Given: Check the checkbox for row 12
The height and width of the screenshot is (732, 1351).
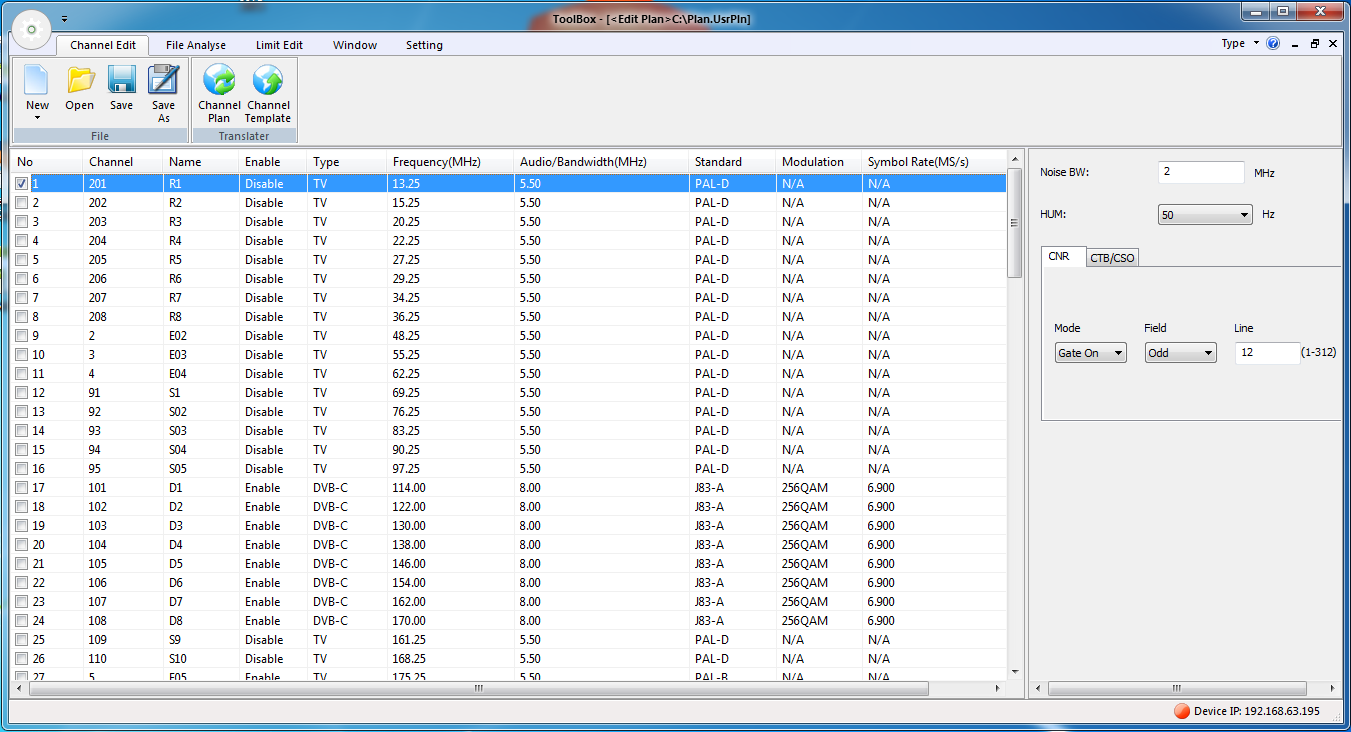Looking at the screenshot, I should [22, 393].
